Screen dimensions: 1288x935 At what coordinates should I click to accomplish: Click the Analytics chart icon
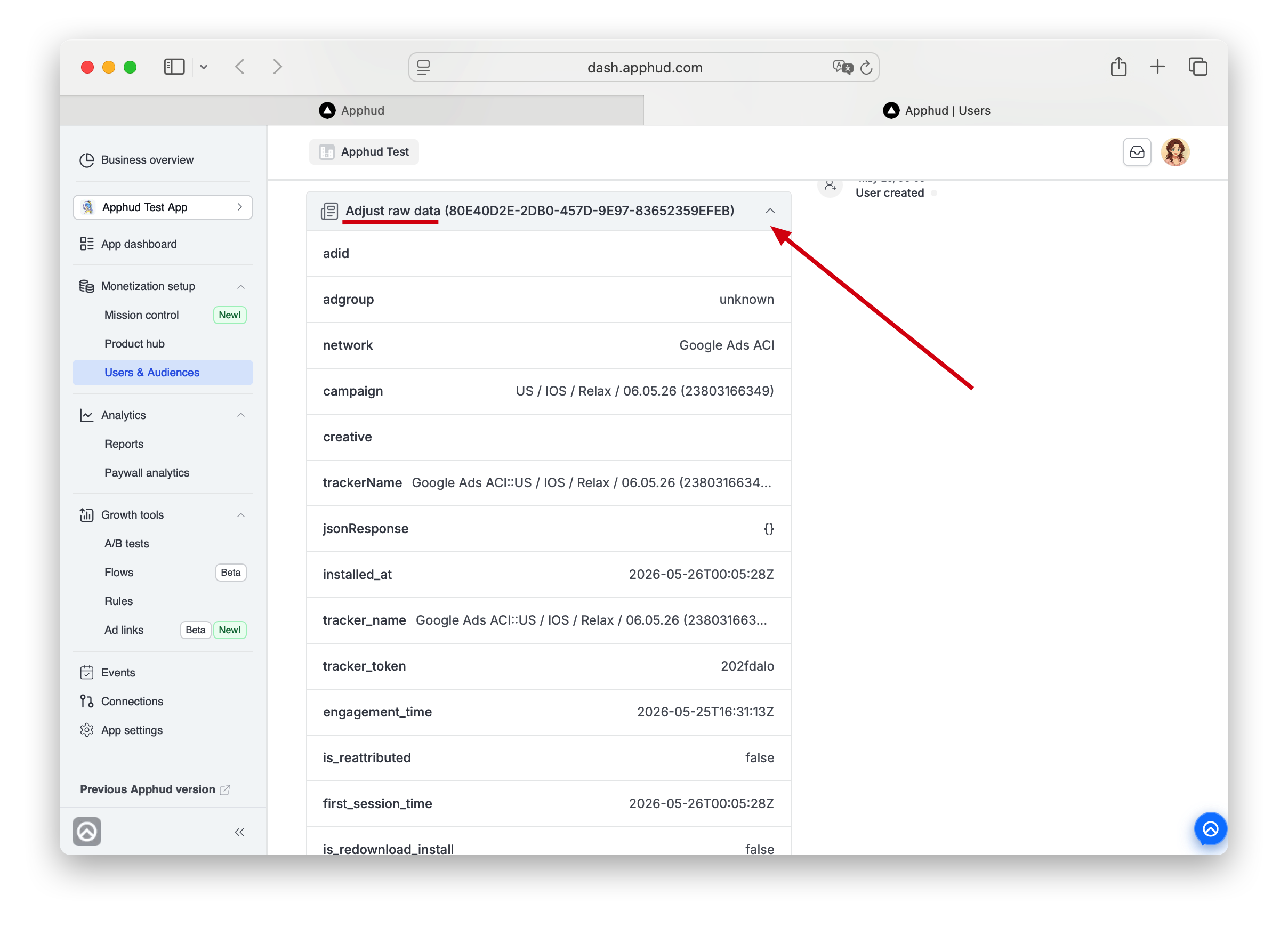(87, 416)
